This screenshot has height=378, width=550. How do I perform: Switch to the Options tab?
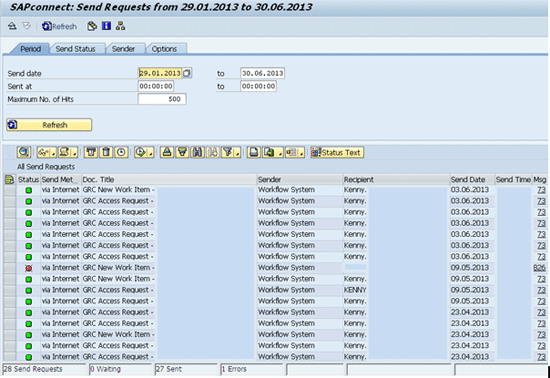(164, 49)
